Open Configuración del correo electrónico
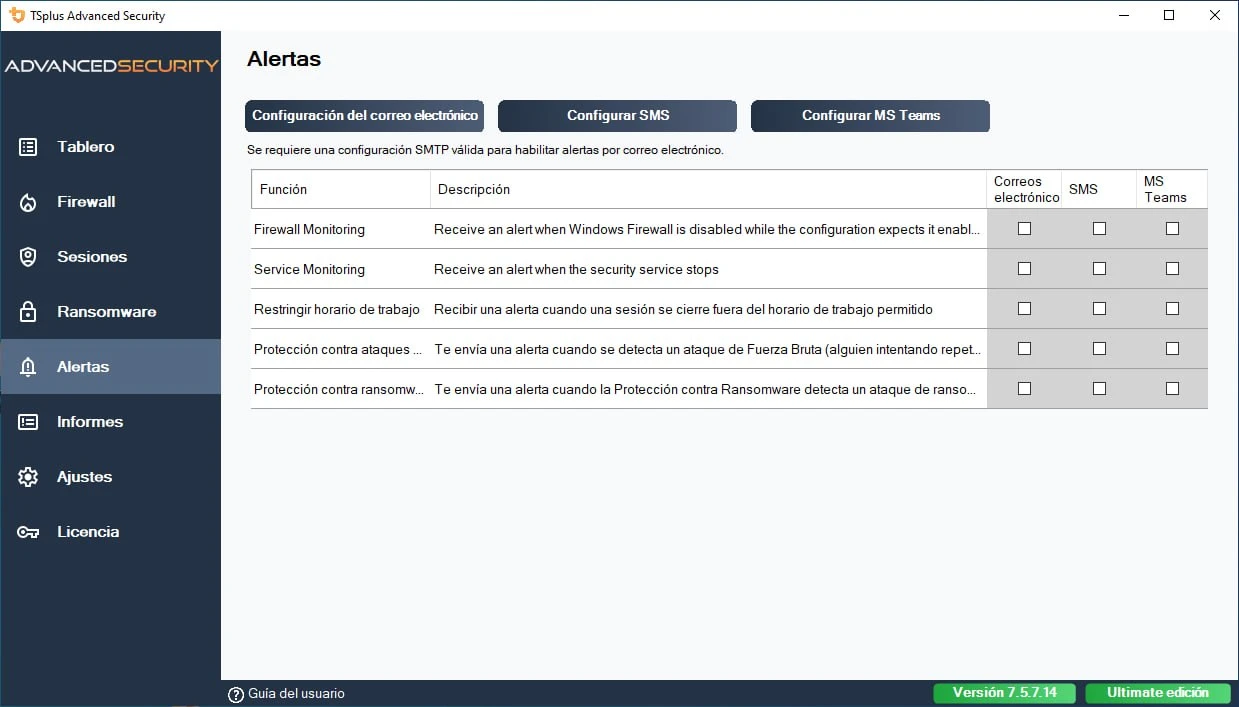This screenshot has height=707, width=1239. pyautogui.click(x=365, y=116)
